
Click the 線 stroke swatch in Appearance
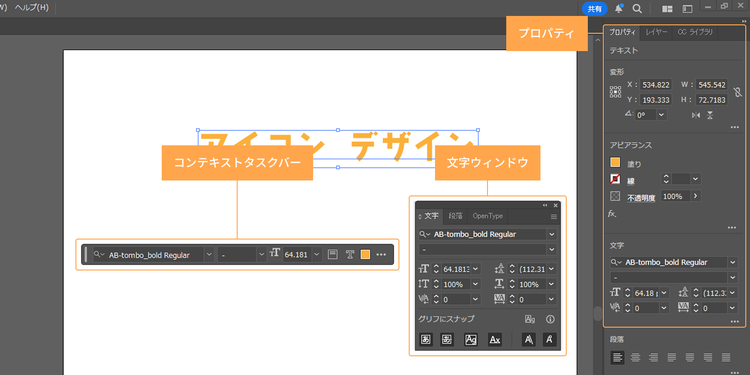click(615, 179)
